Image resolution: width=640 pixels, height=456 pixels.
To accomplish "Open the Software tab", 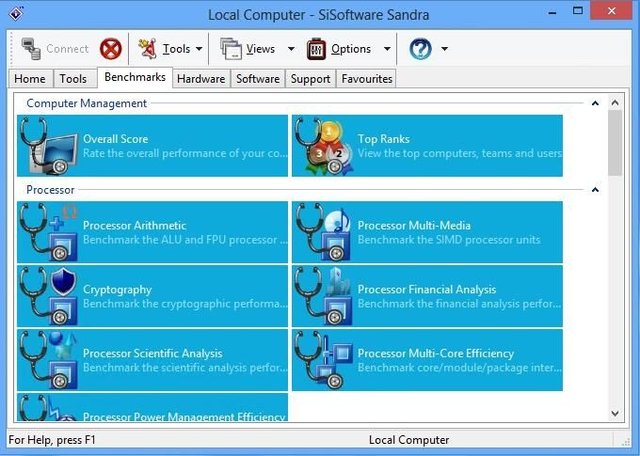I will point(258,79).
